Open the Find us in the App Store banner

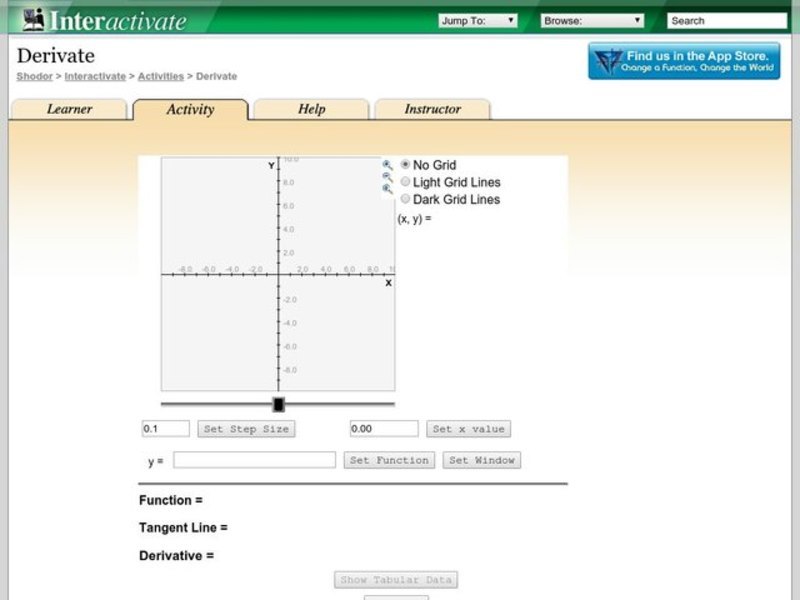coord(684,61)
